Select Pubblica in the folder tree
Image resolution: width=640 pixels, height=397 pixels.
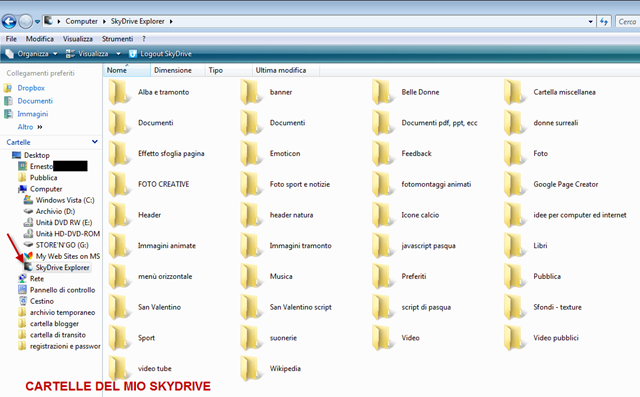pos(43,177)
